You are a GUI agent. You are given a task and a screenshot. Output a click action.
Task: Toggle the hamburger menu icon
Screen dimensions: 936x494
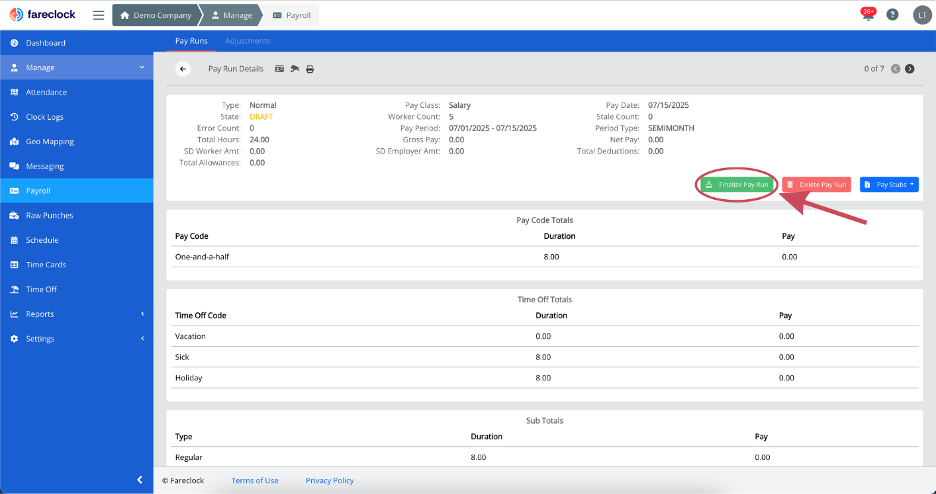pos(98,16)
